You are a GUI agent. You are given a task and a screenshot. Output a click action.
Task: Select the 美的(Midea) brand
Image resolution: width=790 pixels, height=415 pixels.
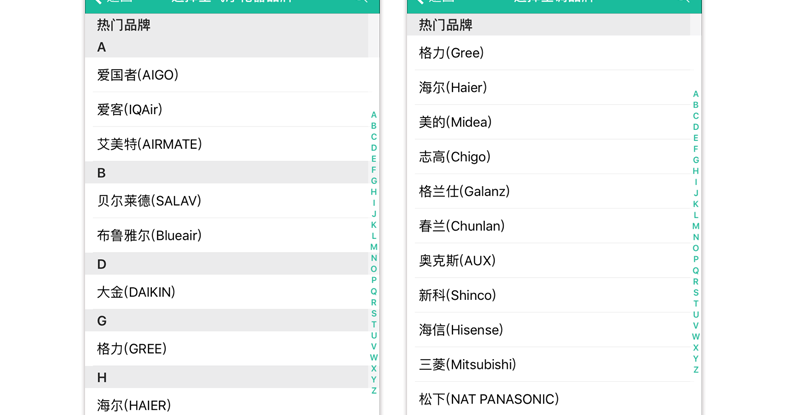455,122
